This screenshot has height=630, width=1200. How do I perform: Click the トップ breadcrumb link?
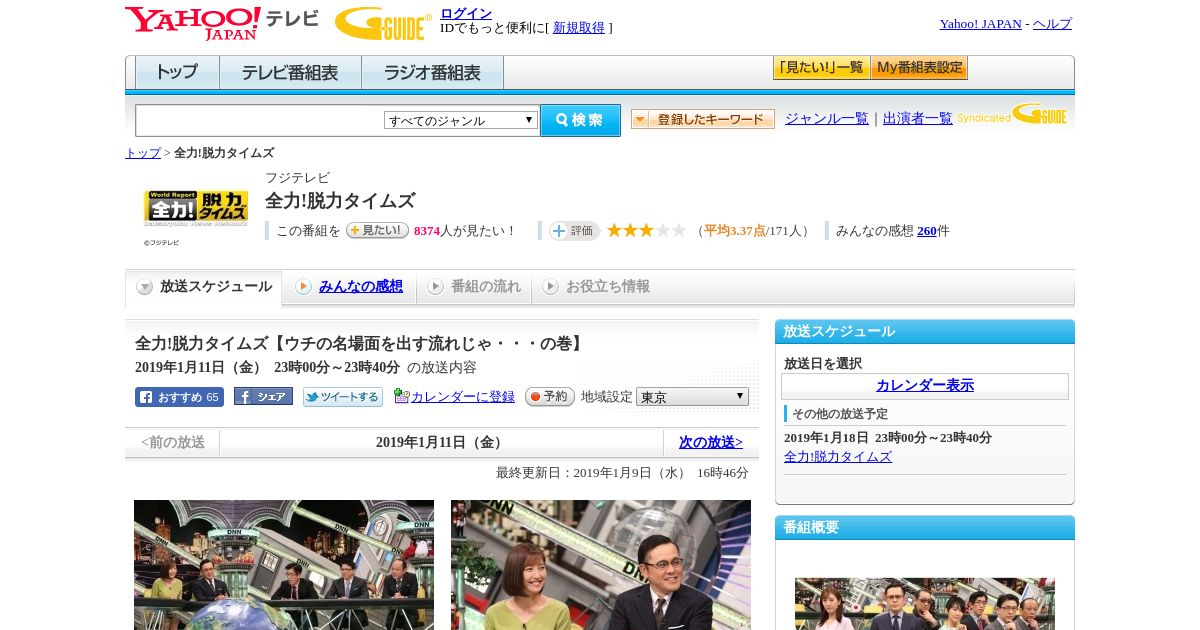click(x=143, y=153)
